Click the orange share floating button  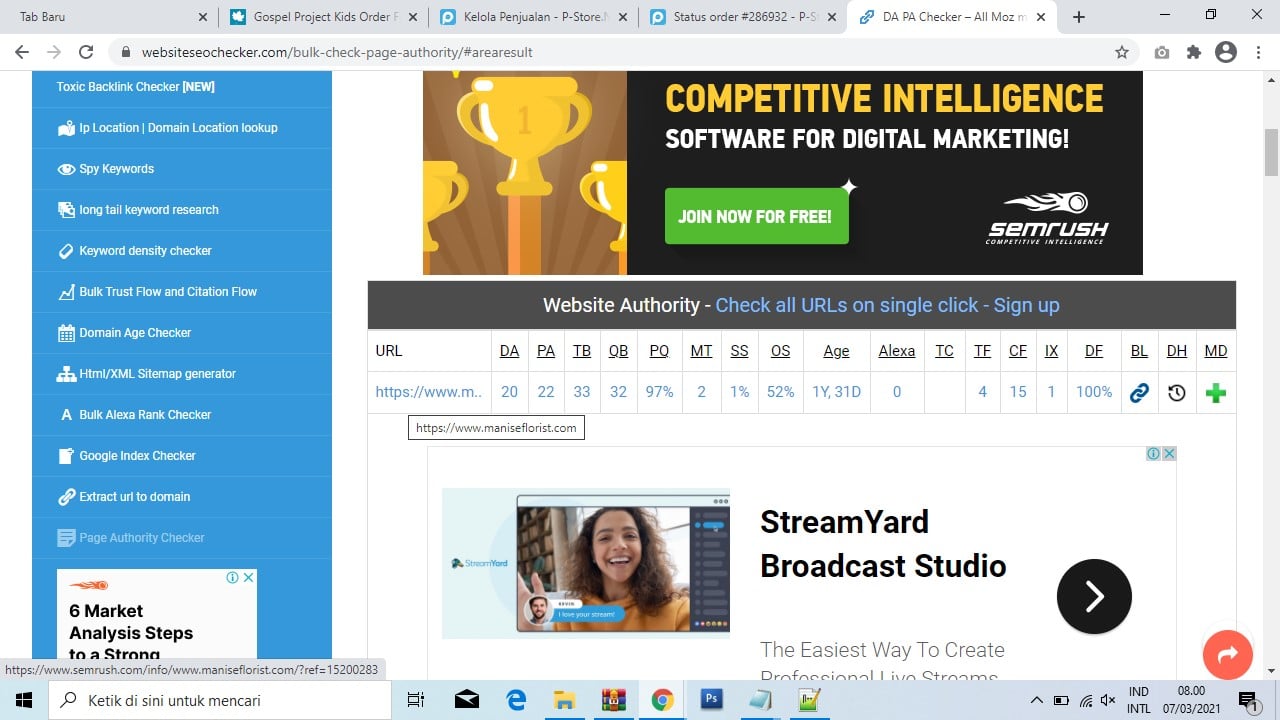click(1228, 654)
